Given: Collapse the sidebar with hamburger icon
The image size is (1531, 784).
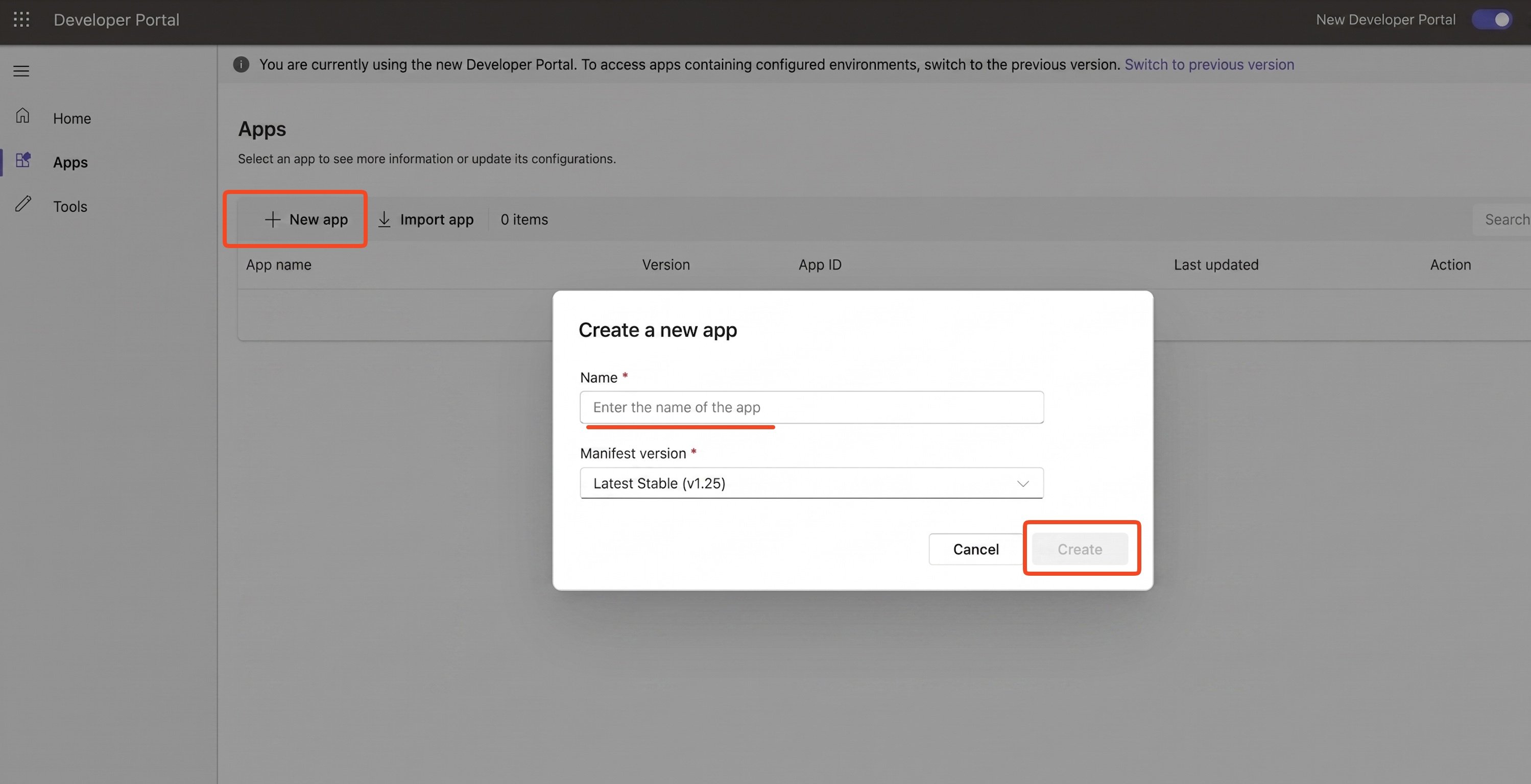Looking at the screenshot, I should 21,71.
